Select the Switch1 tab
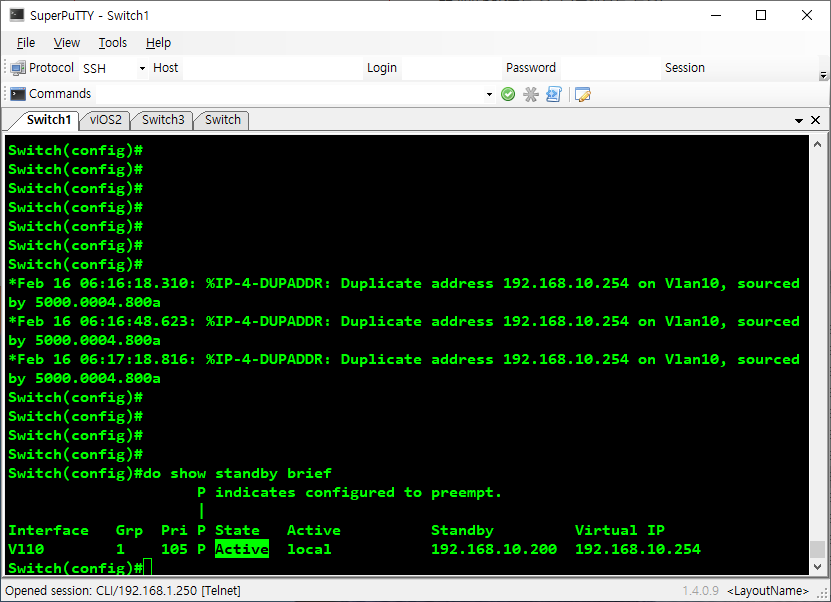This screenshot has width=831, height=602. (x=48, y=120)
